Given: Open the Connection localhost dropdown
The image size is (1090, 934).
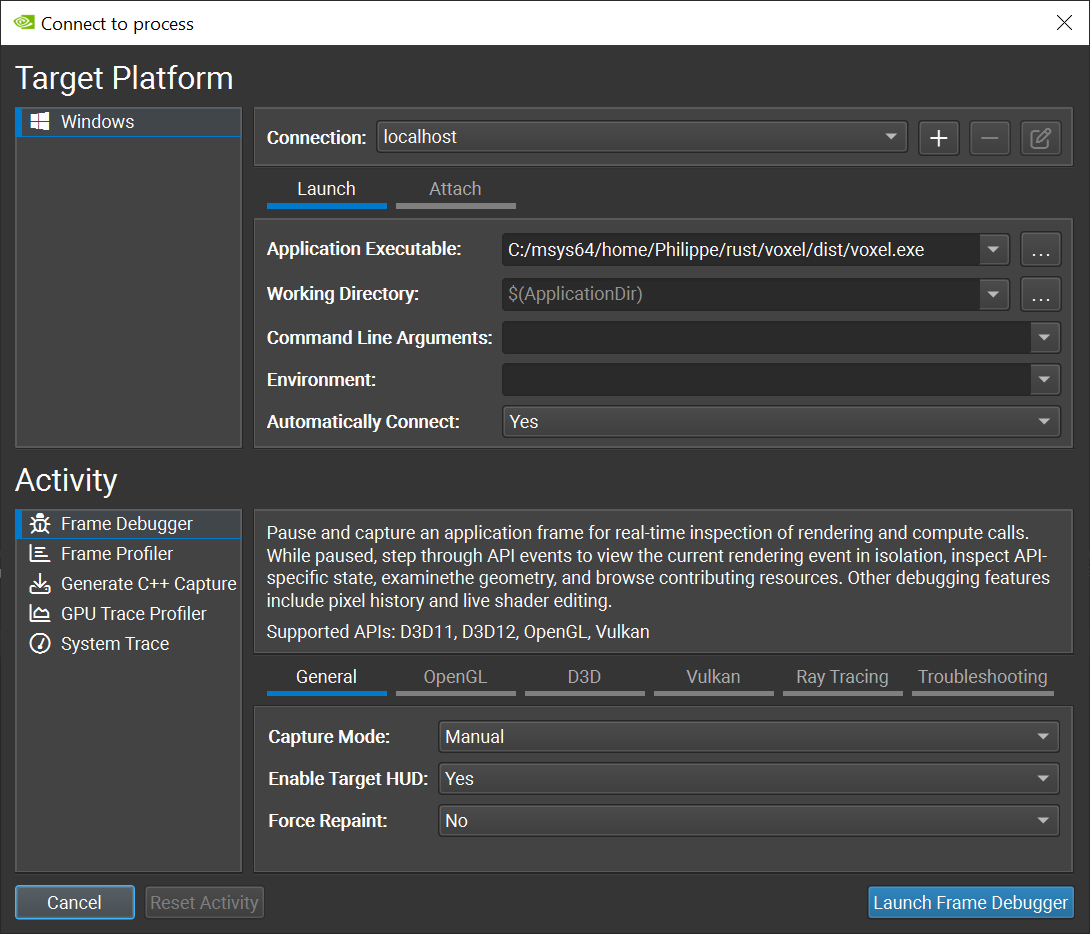Looking at the screenshot, I should pos(642,137).
